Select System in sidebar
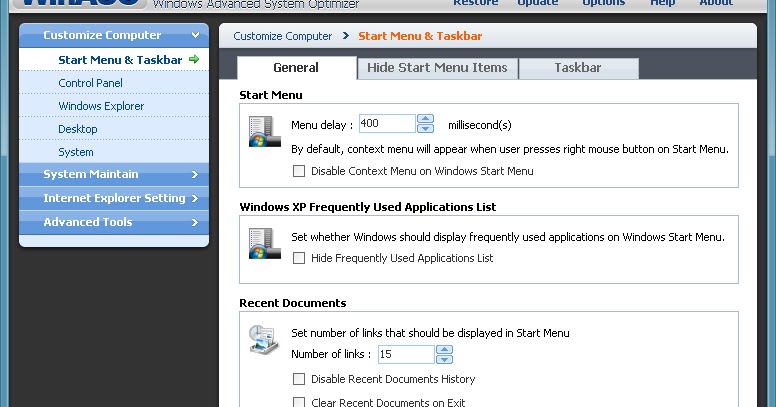Screen dimensions: 776x407 click(114, 152)
